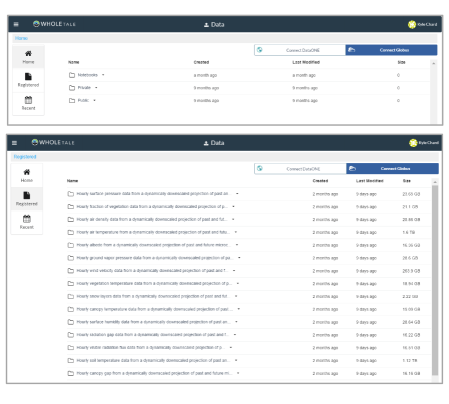Click Connect DataONE button in top panel
Viewport: 449px width, 404px height.
coord(300,50)
